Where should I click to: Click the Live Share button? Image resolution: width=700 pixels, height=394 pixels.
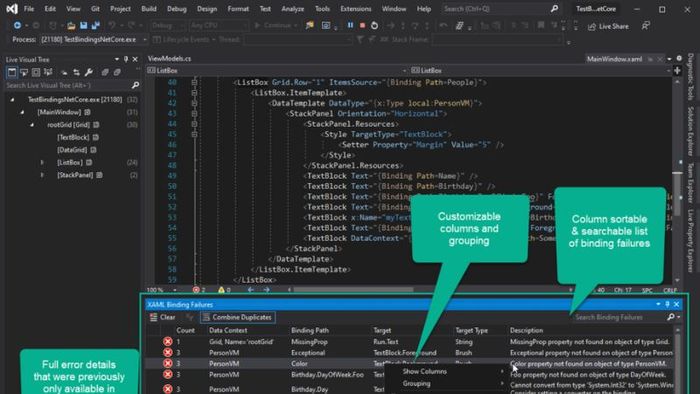click(x=608, y=26)
